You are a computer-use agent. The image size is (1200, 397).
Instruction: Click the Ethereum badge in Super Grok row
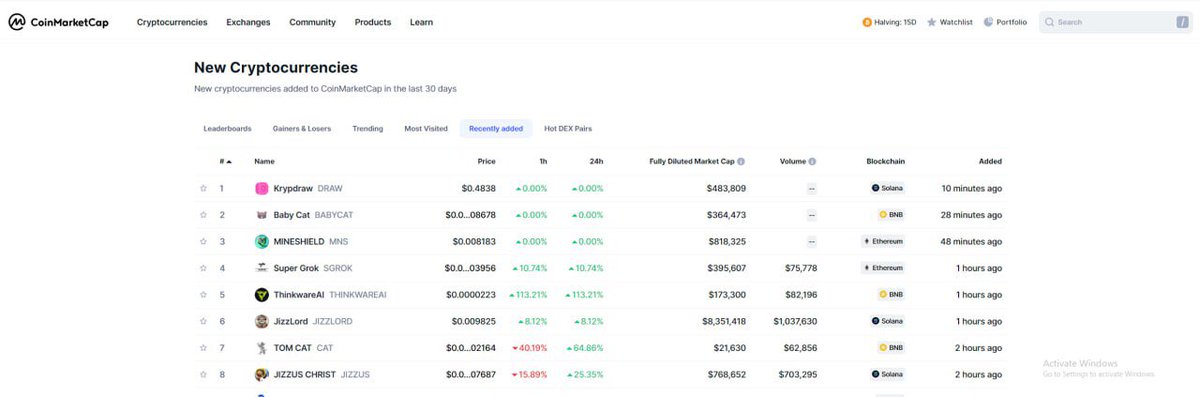tap(883, 268)
